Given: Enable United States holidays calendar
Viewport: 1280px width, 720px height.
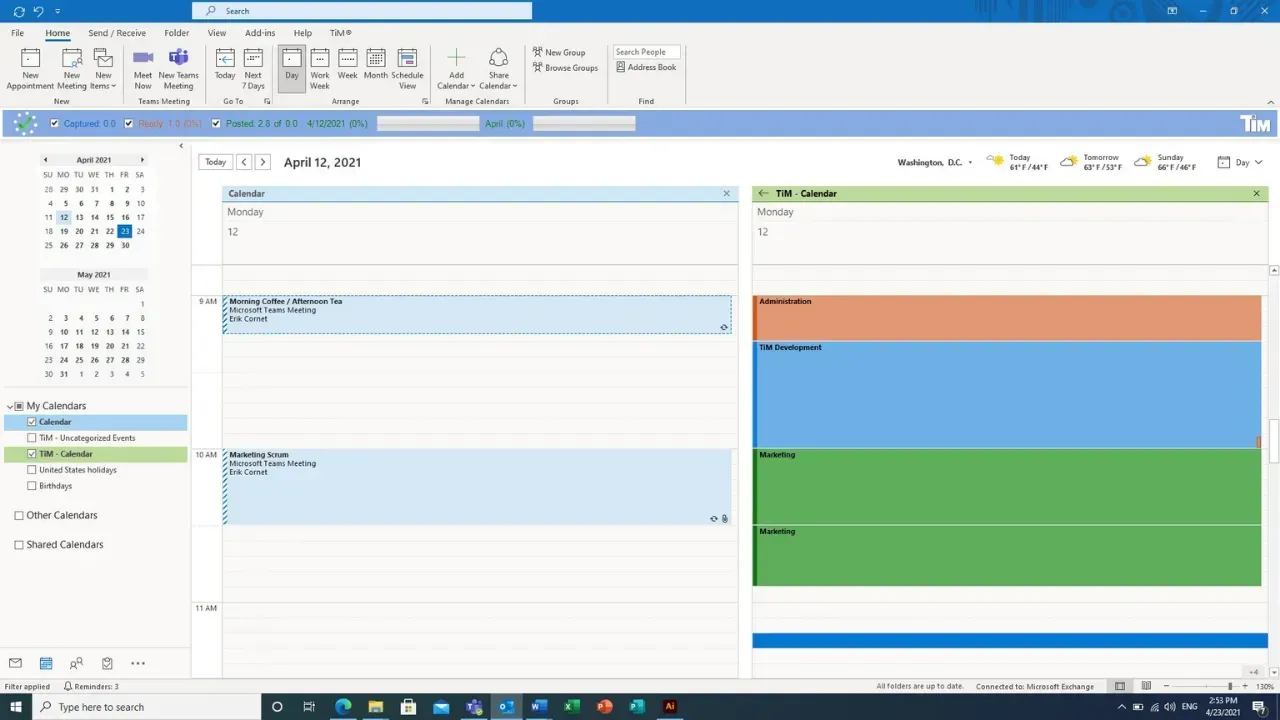Looking at the screenshot, I should coord(32,470).
